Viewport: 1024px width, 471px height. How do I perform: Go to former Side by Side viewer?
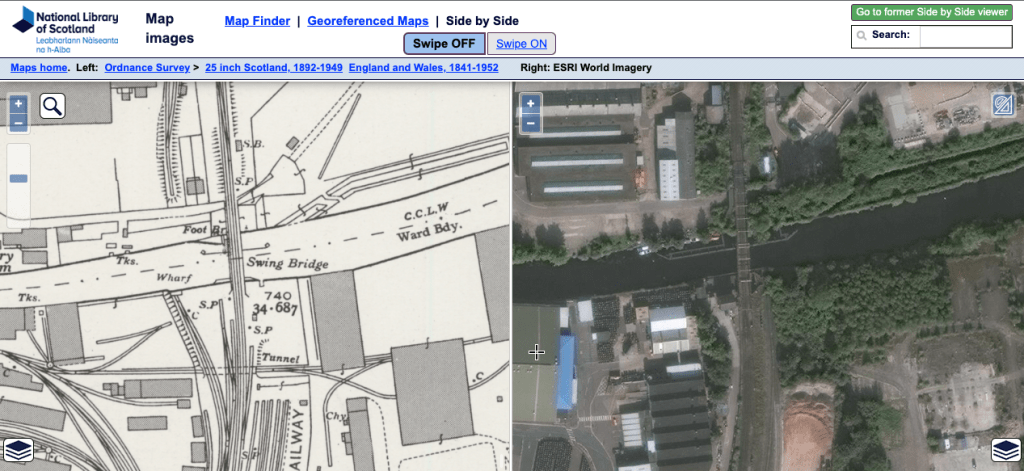[931, 12]
